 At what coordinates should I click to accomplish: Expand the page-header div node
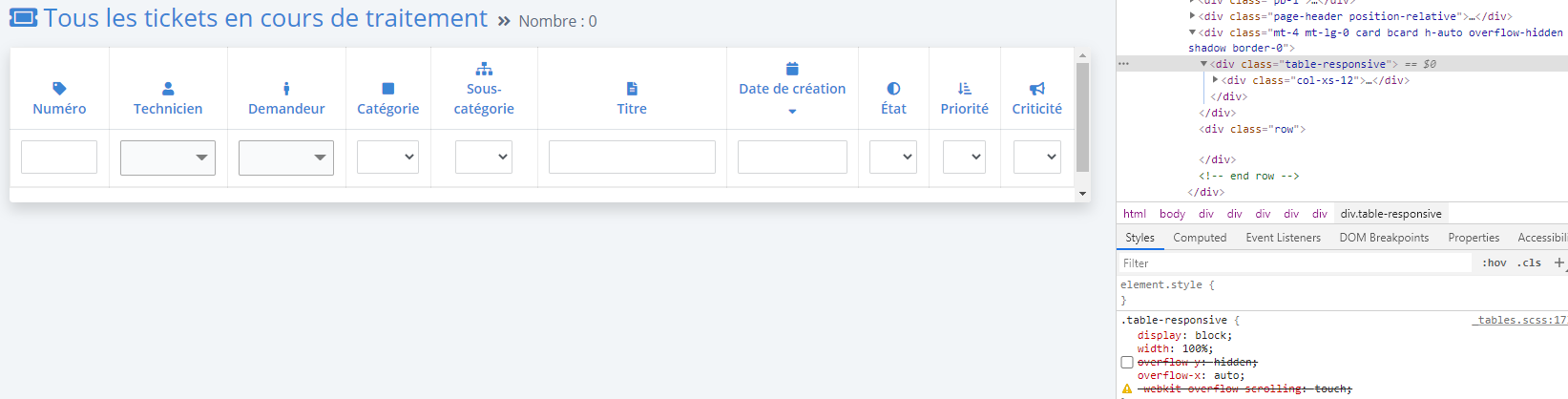pyautogui.click(x=1193, y=16)
